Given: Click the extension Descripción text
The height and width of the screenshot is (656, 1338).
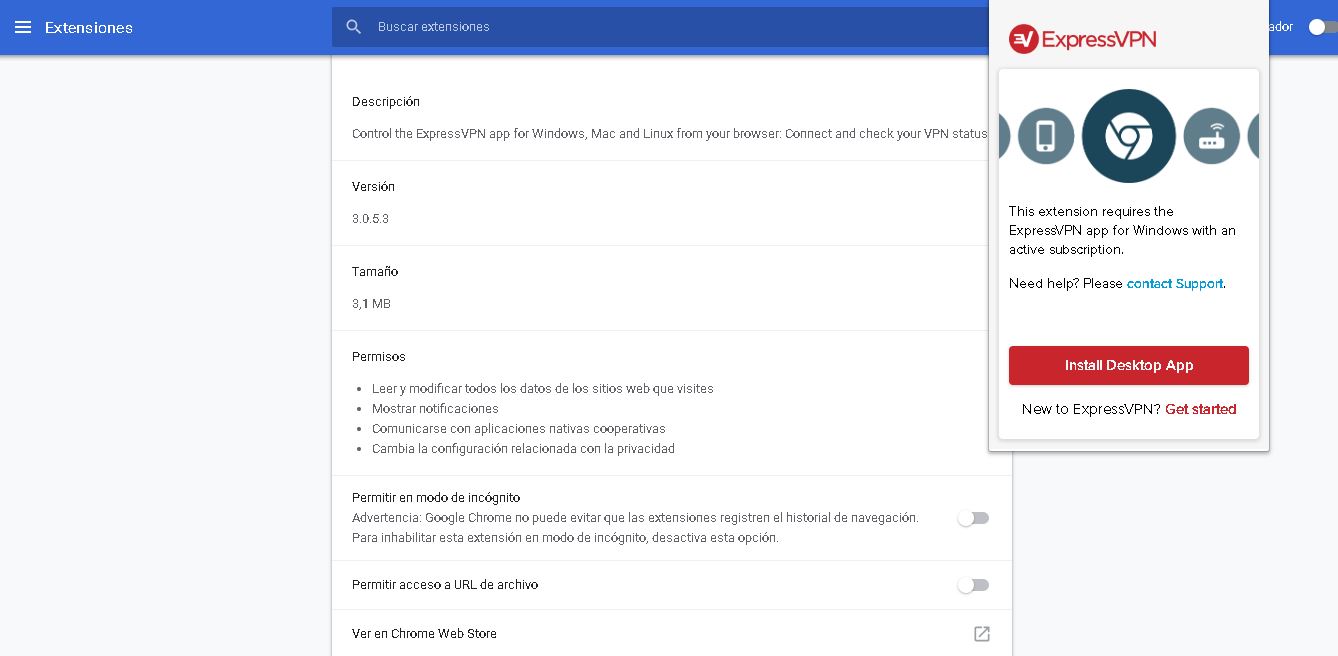Looking at the screenshot, I should [x=670, y=133].
